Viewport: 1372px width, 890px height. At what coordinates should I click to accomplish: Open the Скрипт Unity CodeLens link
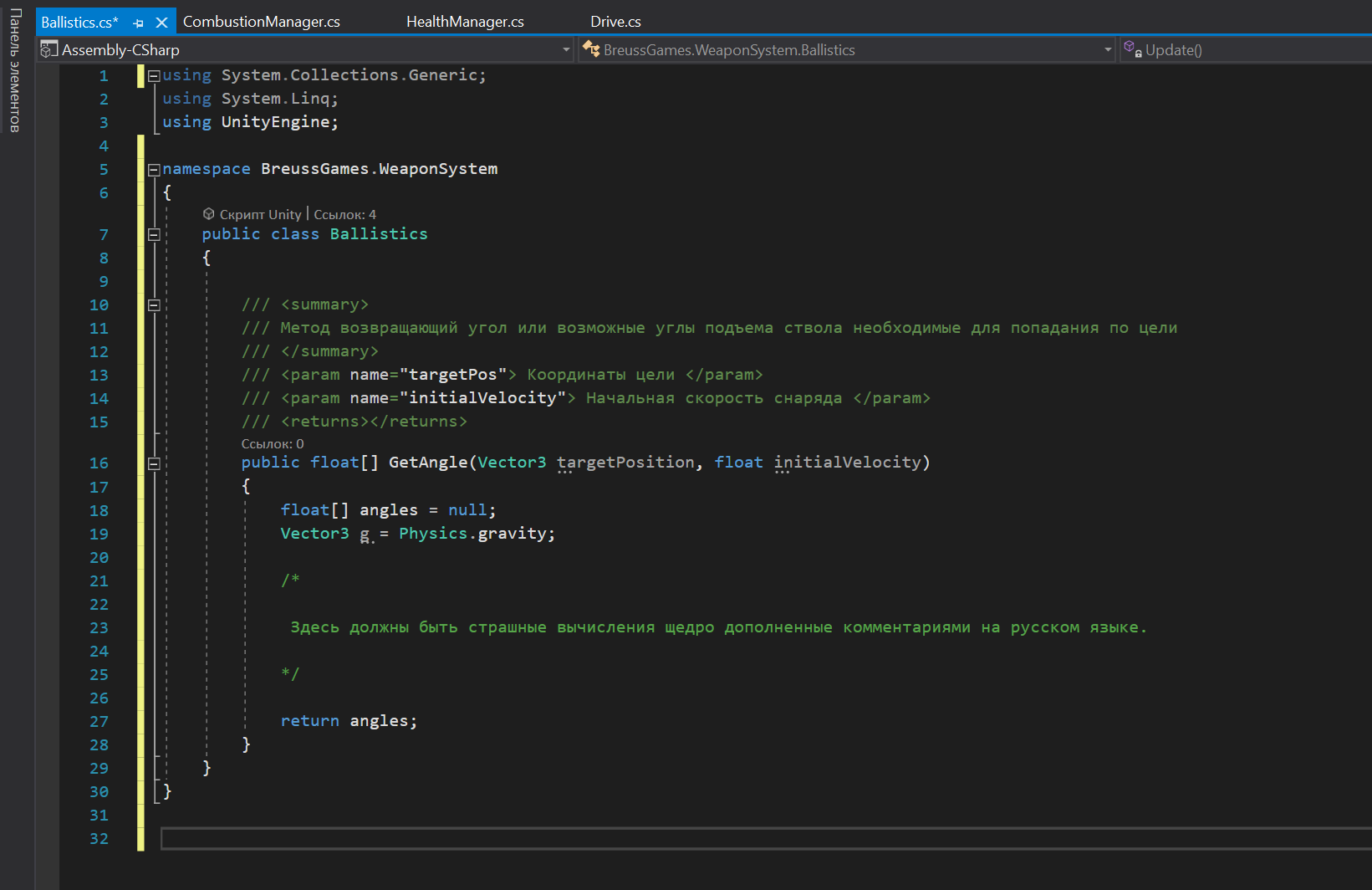260,215
